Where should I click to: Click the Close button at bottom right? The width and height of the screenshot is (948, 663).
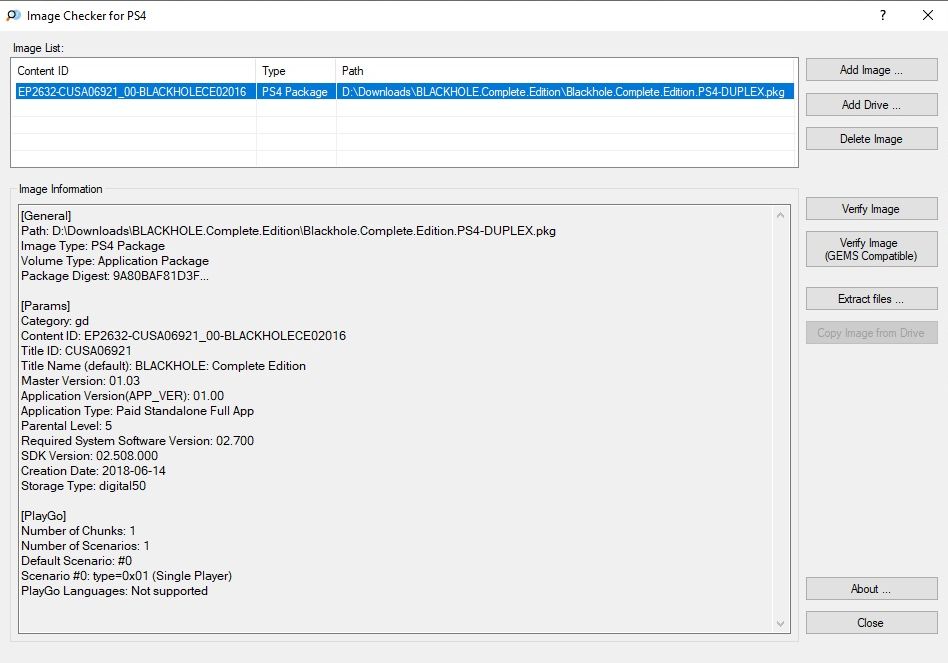871,623
